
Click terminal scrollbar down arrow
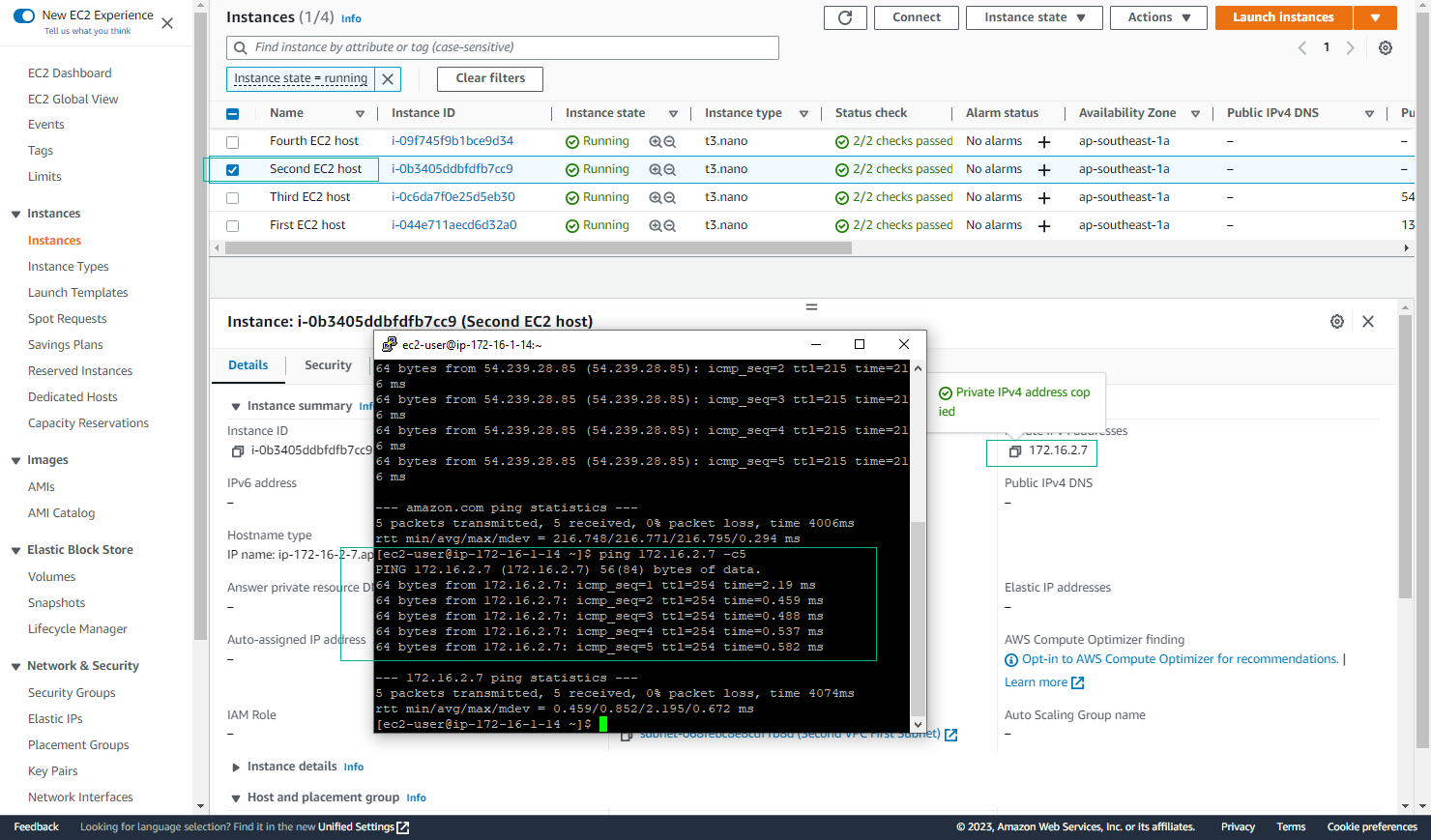[919, 724]
